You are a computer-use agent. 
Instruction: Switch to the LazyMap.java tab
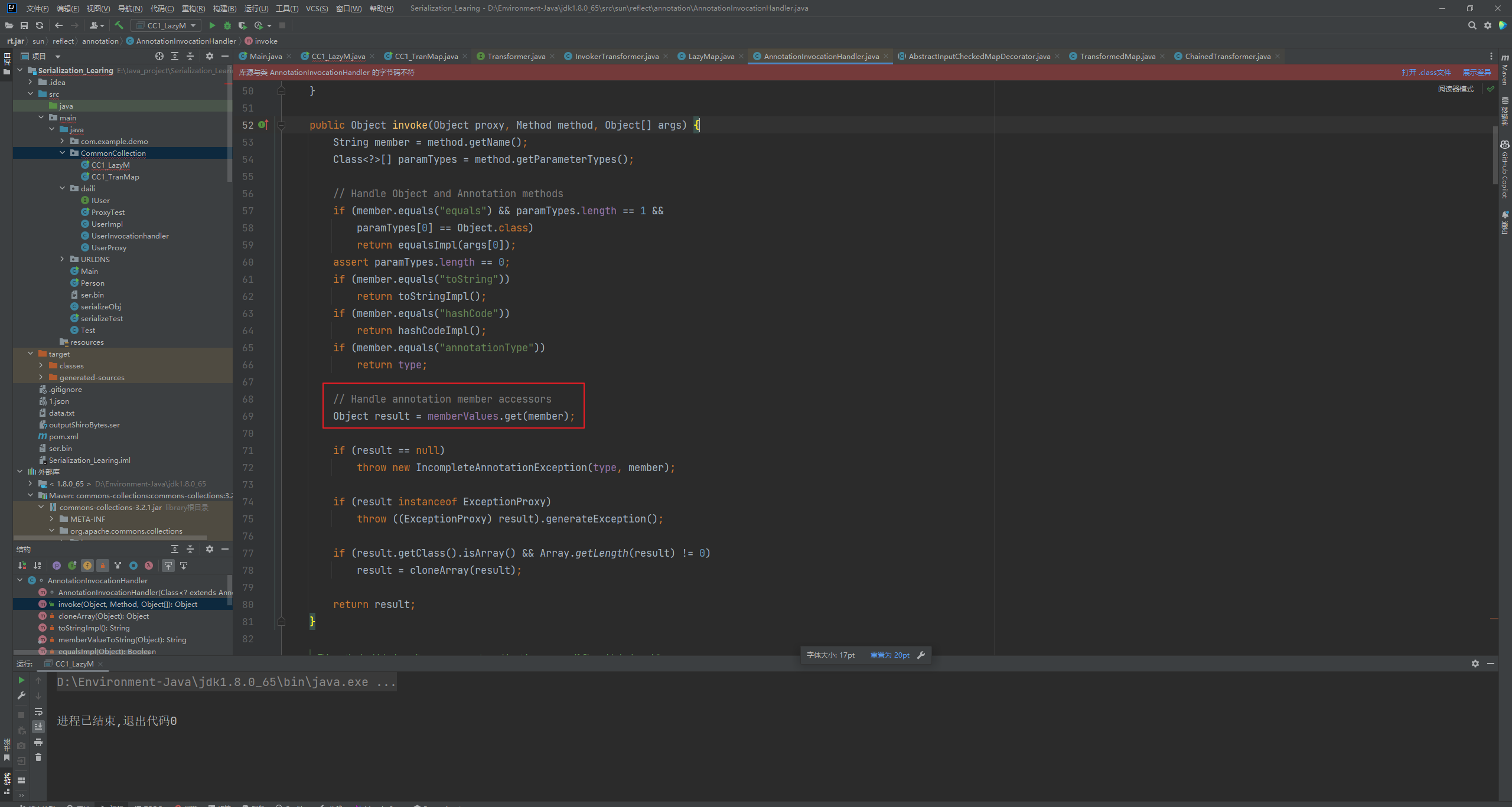[x=711, y=56]
